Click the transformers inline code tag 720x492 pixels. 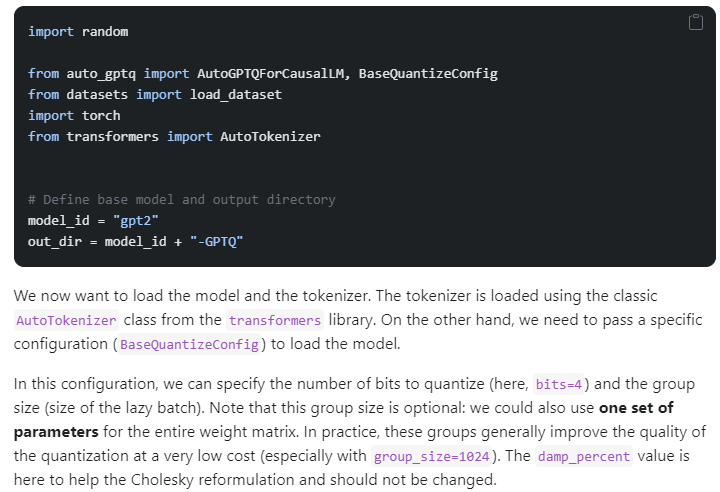(x=275, y=321)
